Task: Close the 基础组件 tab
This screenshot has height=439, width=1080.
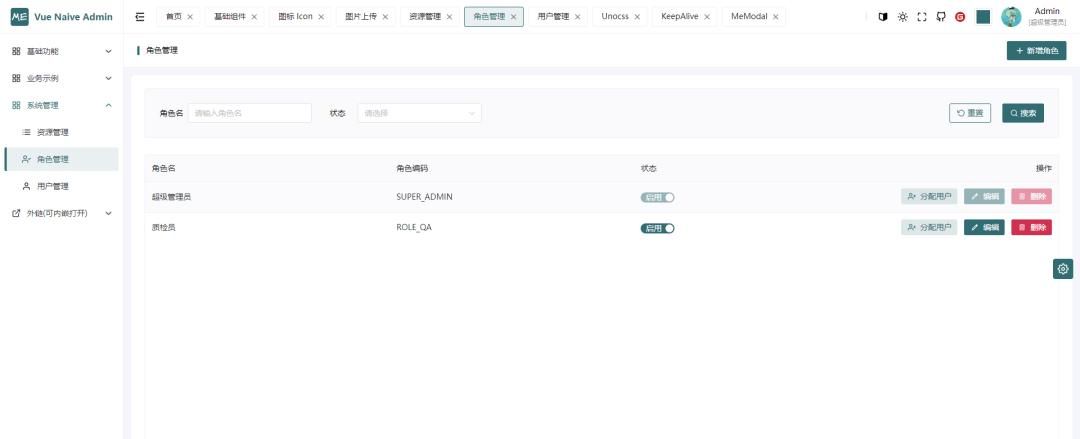Action: [x=254, y=17]
